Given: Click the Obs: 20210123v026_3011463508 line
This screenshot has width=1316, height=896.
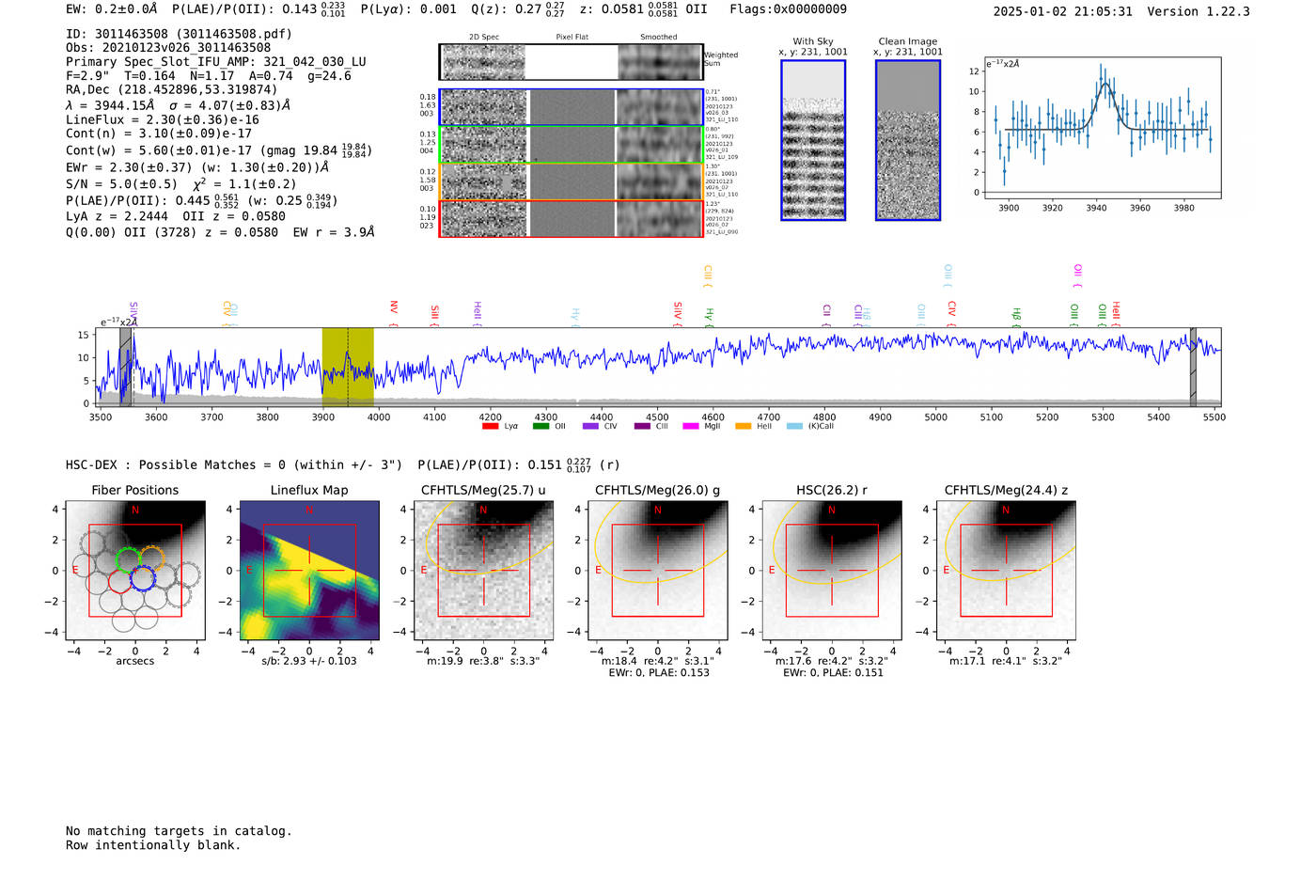Looking at the screenshot, I should click(x=168, y=48).
